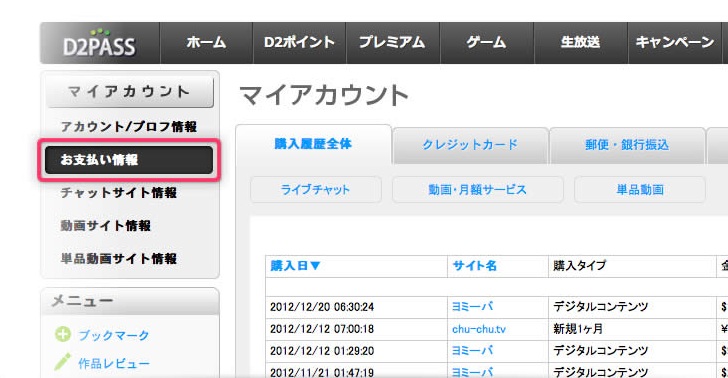Open the ホーム nav item
728x378 pixels.
[x=206, y=43]
